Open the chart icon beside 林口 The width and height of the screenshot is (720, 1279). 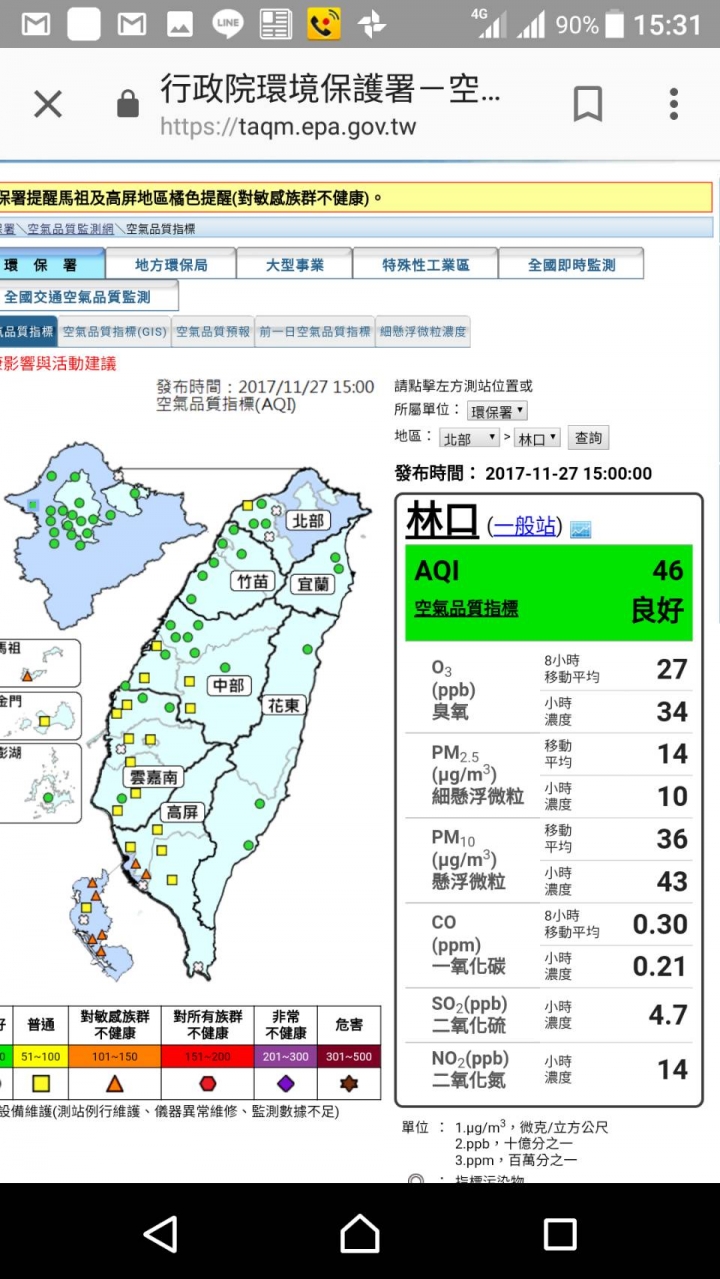pos(580,529)
